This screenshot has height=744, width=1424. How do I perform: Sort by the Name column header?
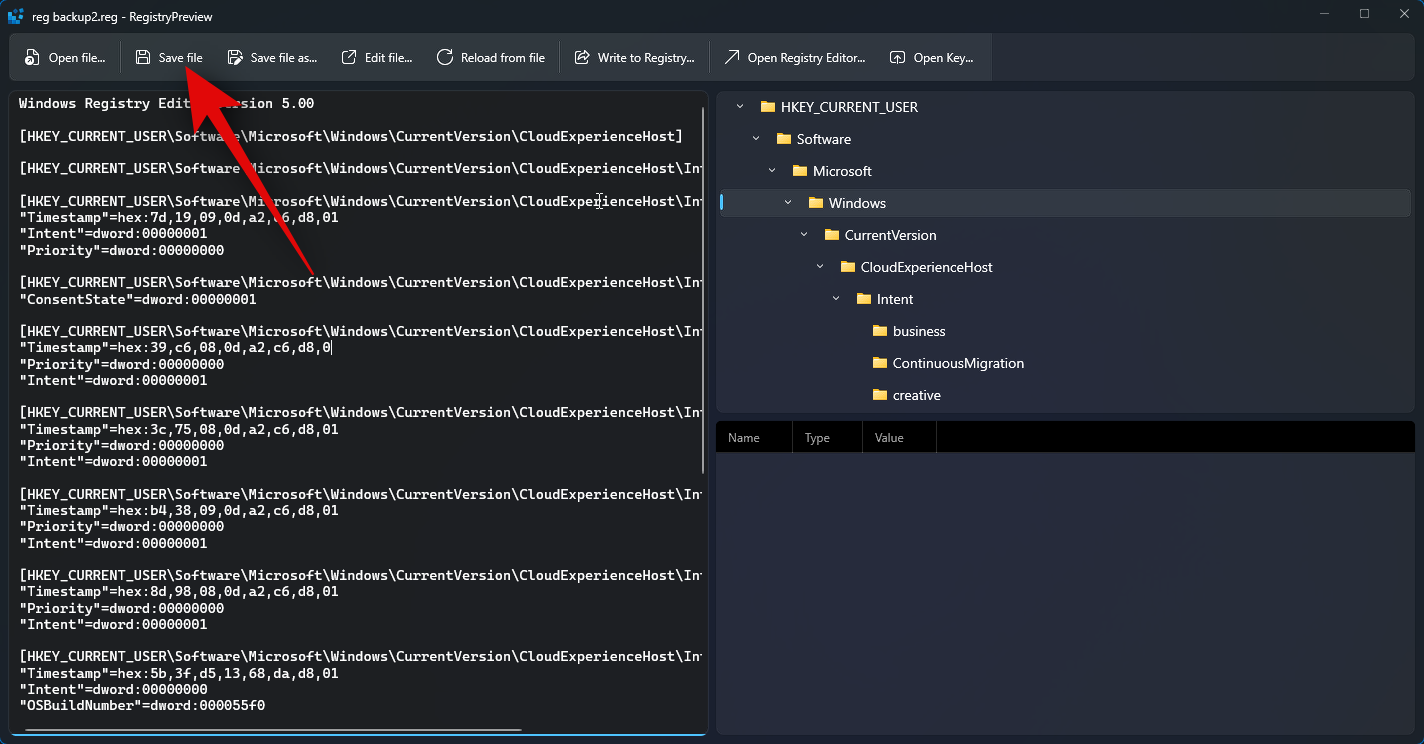pos(744,438)
